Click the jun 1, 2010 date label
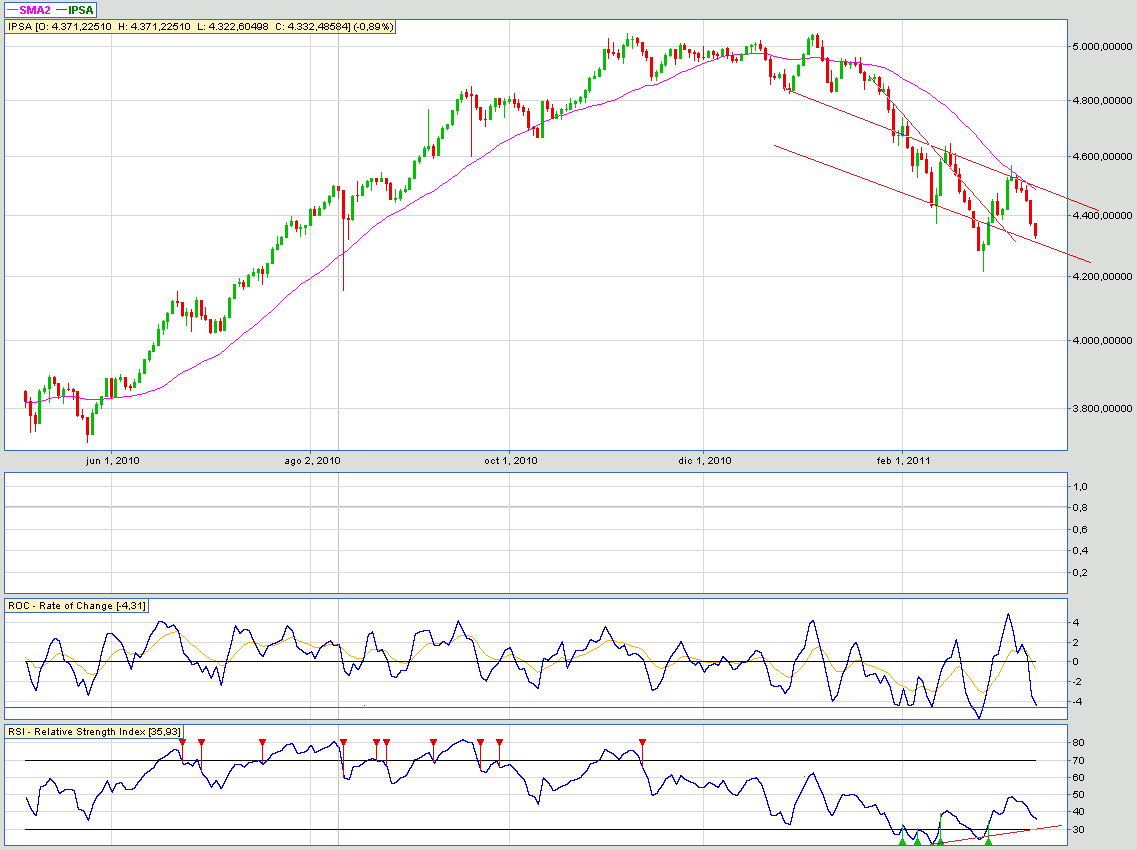Image resolution: width=1137 pixels, height=850 pixels. tap(112, 461)
